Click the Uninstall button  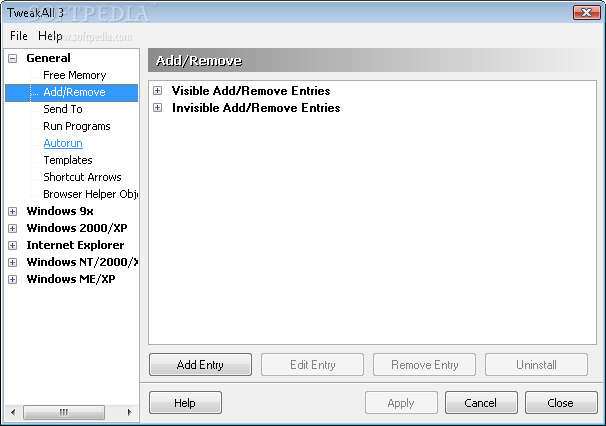point(536,365)
